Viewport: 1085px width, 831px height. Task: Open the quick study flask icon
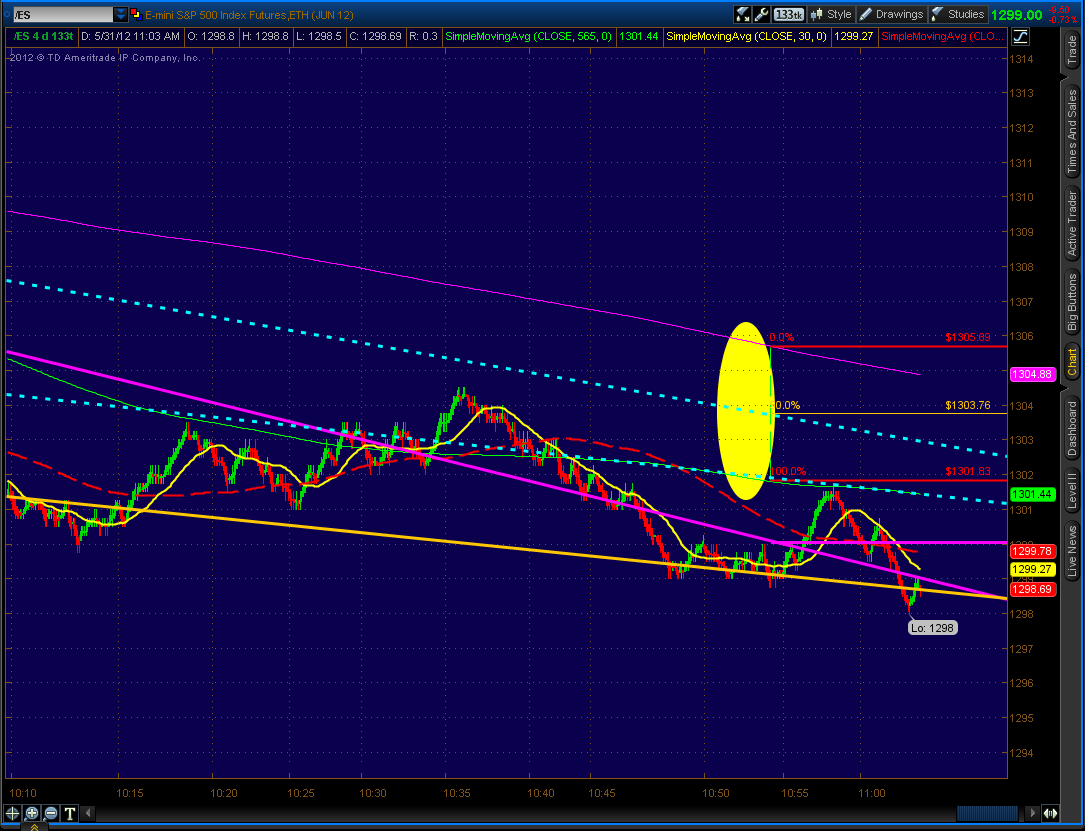click(x=743, y=14)
